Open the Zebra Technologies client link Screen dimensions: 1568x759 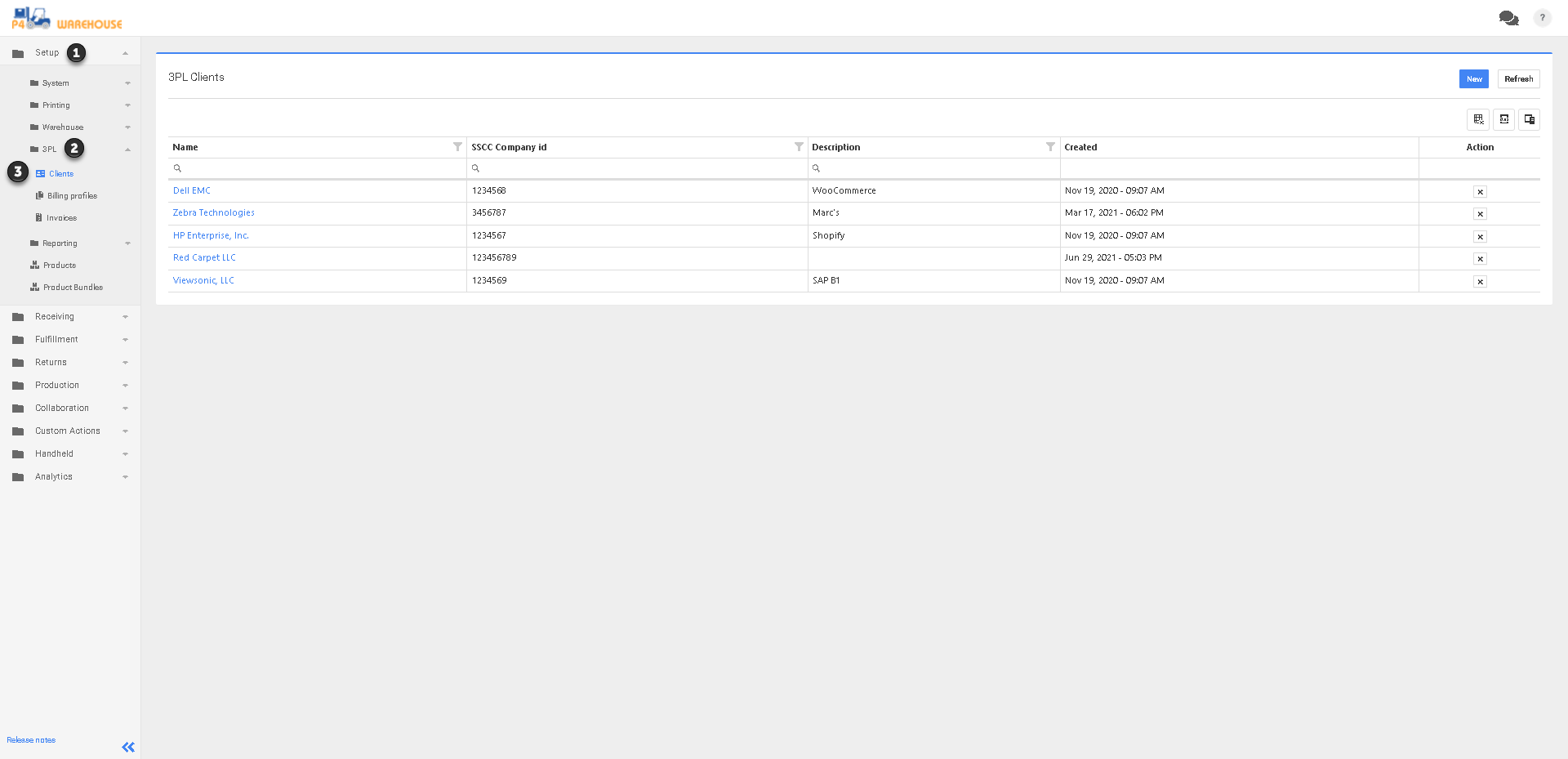point(214,213)
